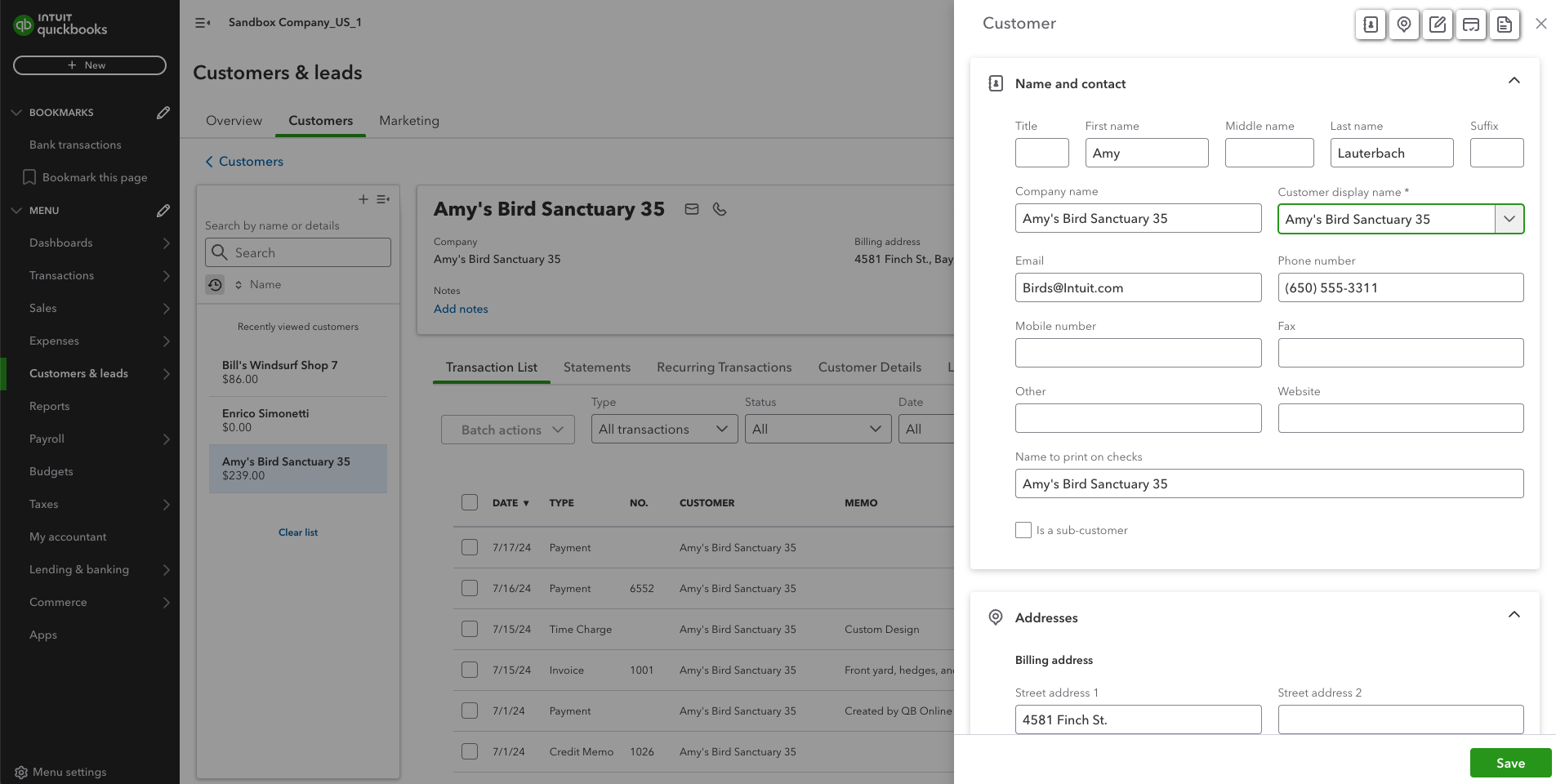Sort transactions by DATE column
Viewport: 1556px width, 784px height.
click(510, 503)
